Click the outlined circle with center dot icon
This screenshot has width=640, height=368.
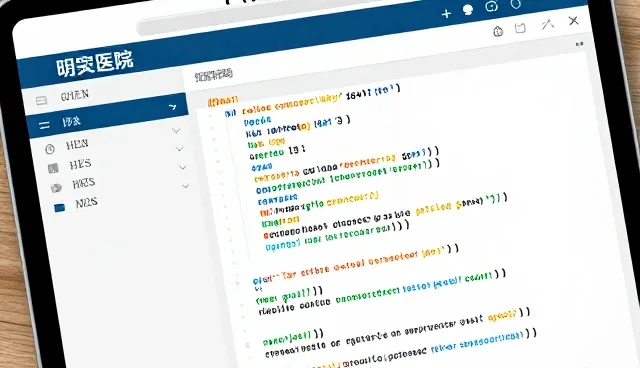491,7
